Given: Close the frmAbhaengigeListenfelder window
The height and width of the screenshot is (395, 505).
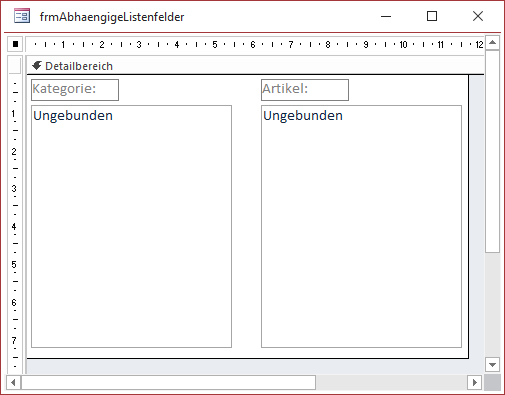Looking at the screenshot, I should (x=478, y=16).
